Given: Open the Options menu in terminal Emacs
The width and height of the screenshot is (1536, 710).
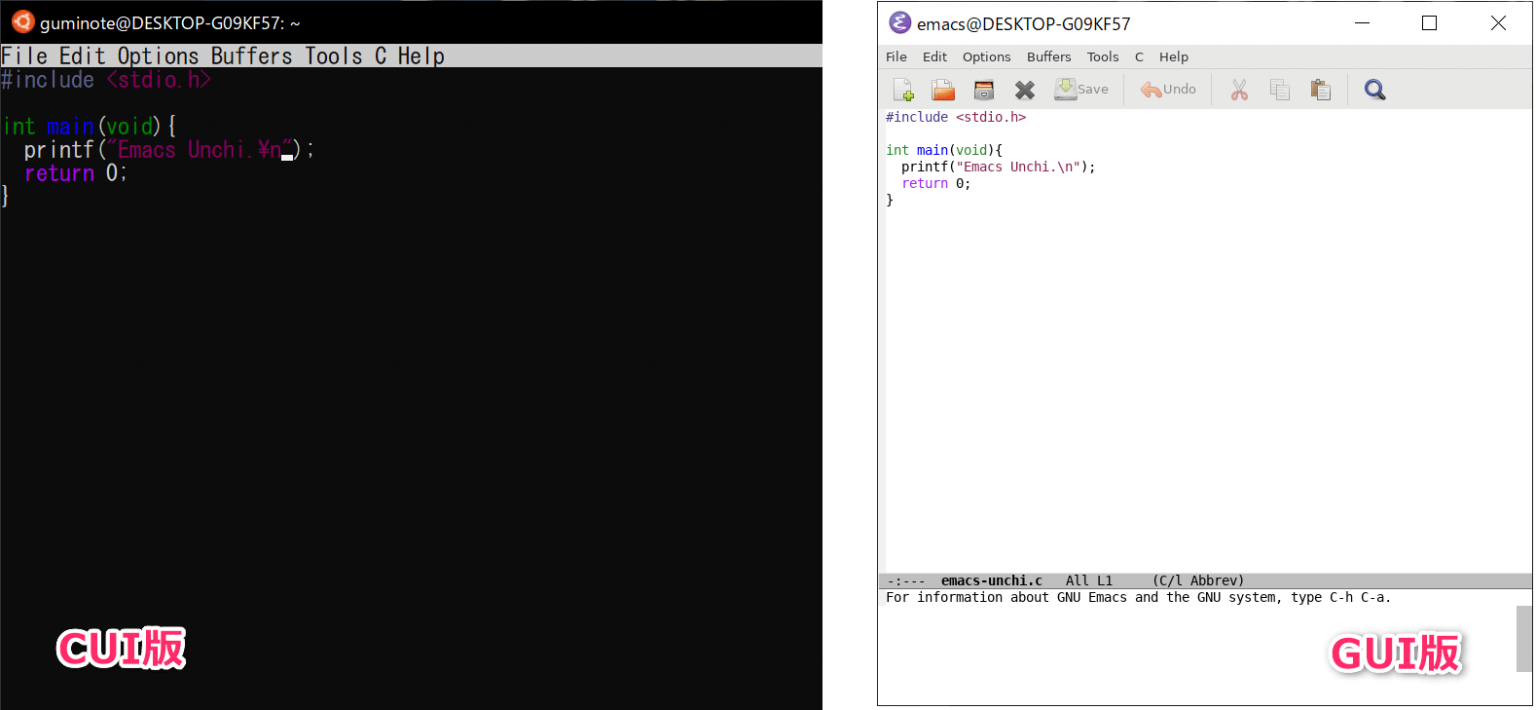Looking at the screenshot, I should tap(158, 56).
